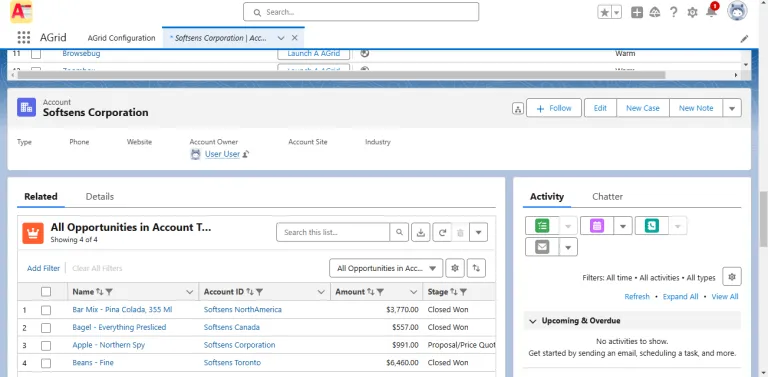Open the grid settings gear icon
Image resolution: width=768 pixels, height=377 pixels.
[455, 268]
